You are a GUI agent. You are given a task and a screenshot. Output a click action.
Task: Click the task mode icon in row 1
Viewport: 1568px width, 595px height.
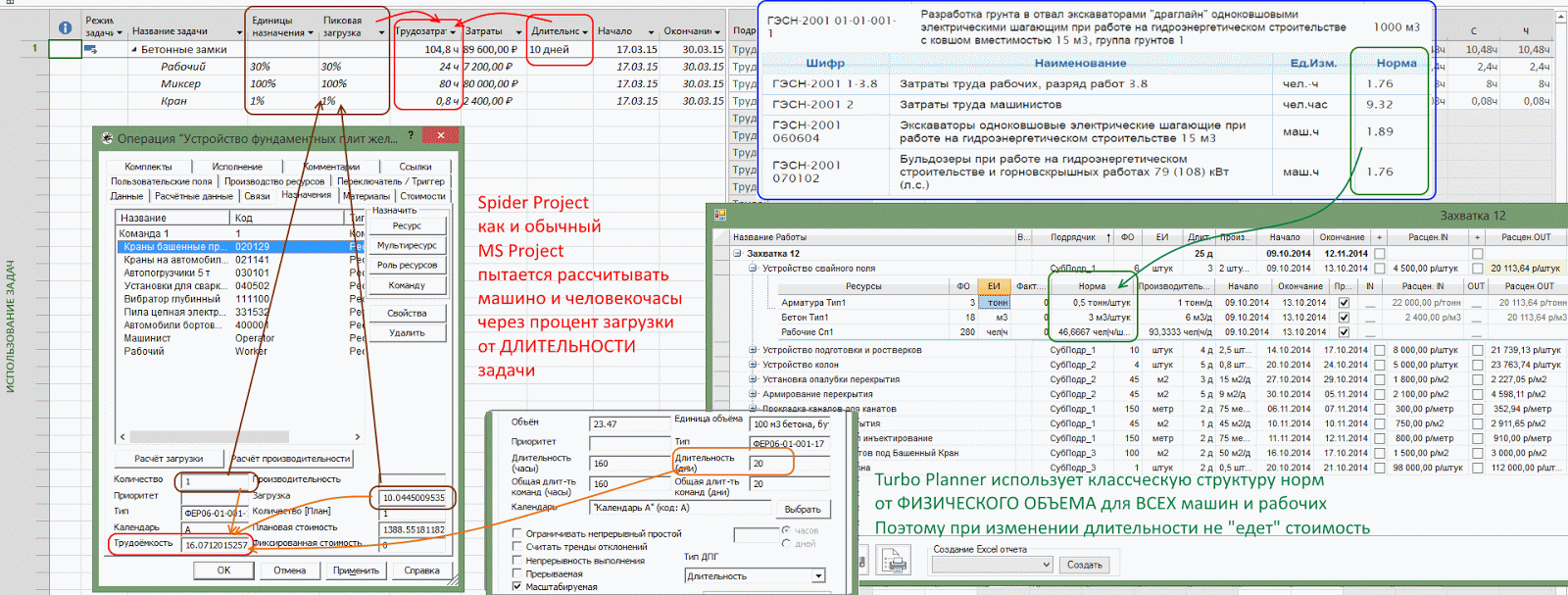[91, 49]
